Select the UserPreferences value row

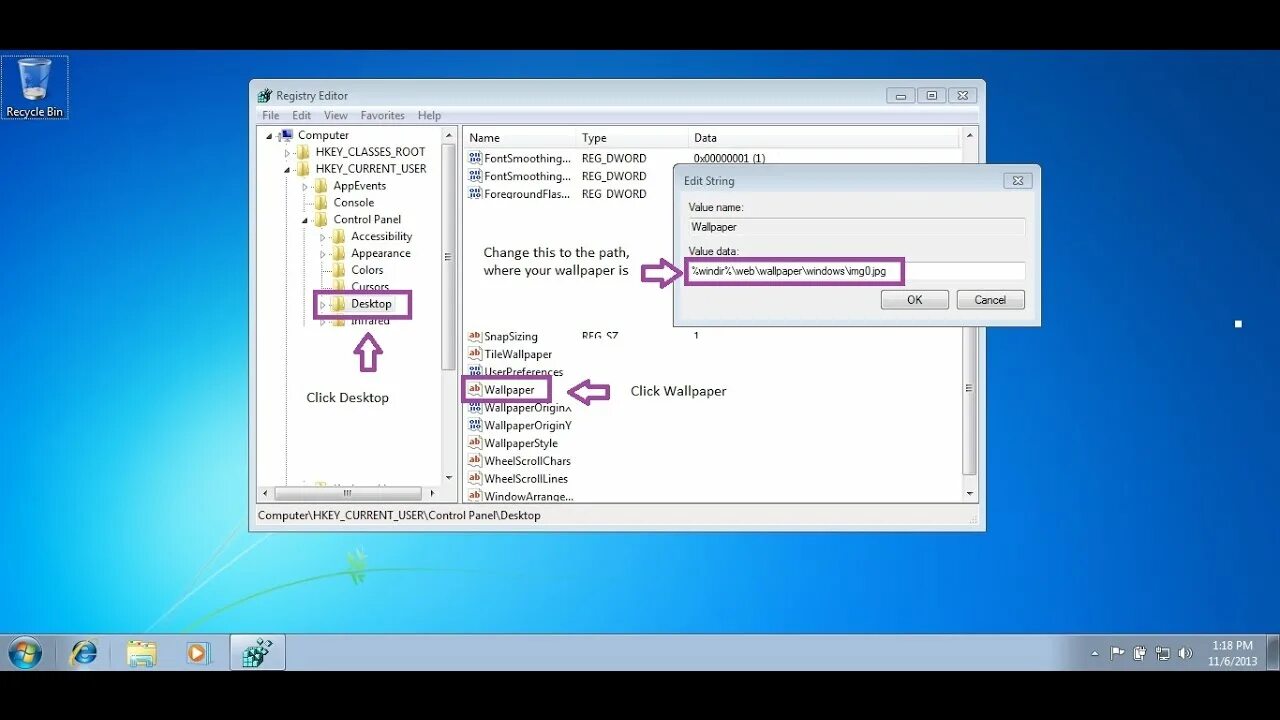[515, 372]
